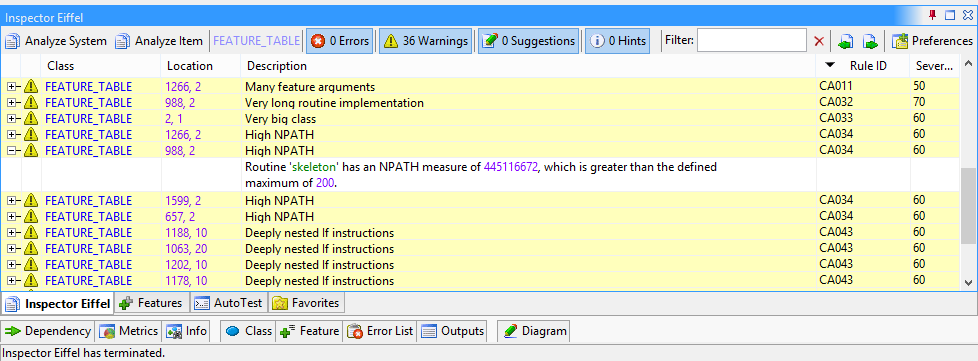Switch to the Inspector Eiffel tab

(x=58, y=304)
